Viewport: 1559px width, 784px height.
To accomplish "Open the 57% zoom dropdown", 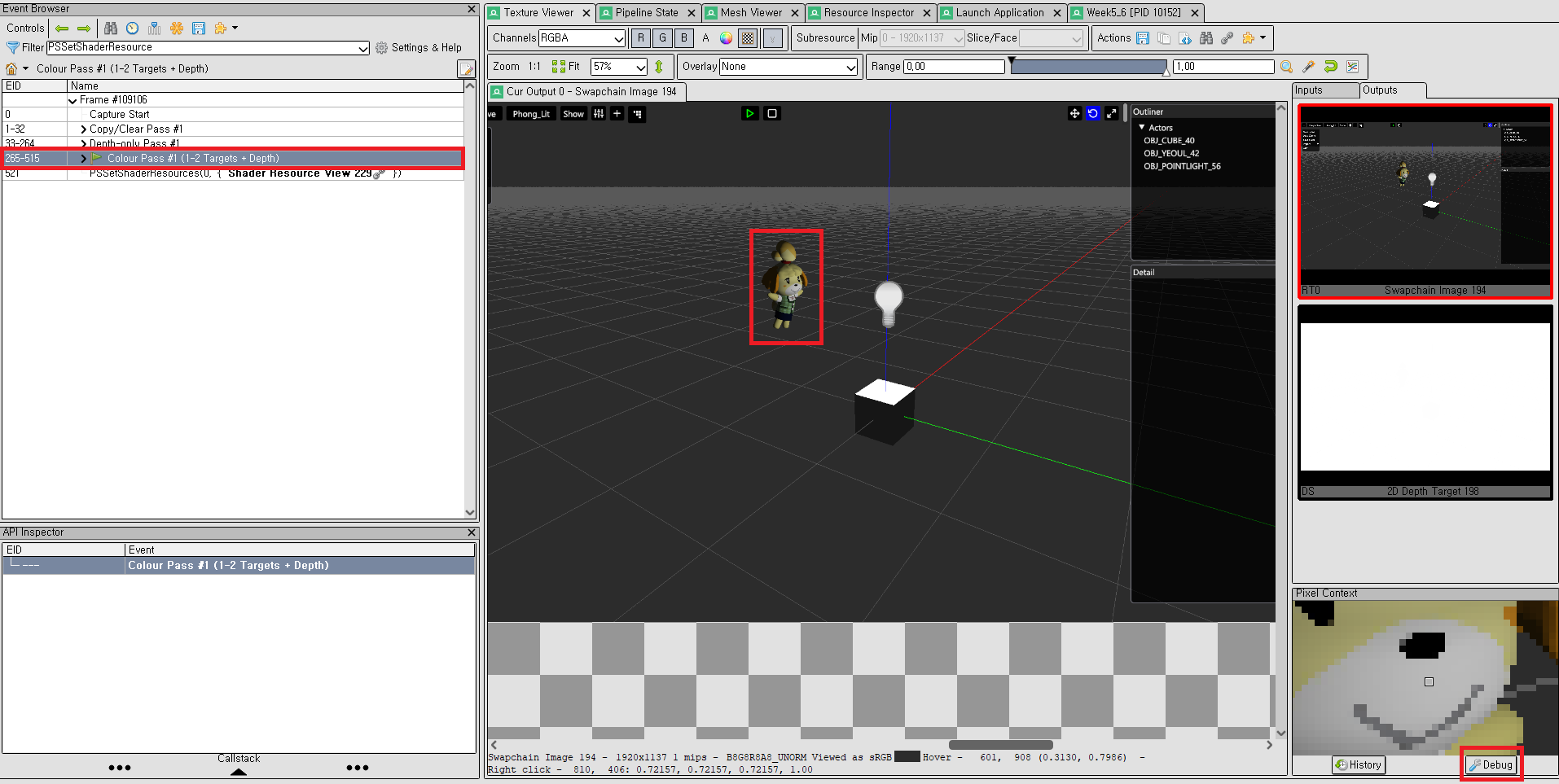I will (x=619, y=67).
